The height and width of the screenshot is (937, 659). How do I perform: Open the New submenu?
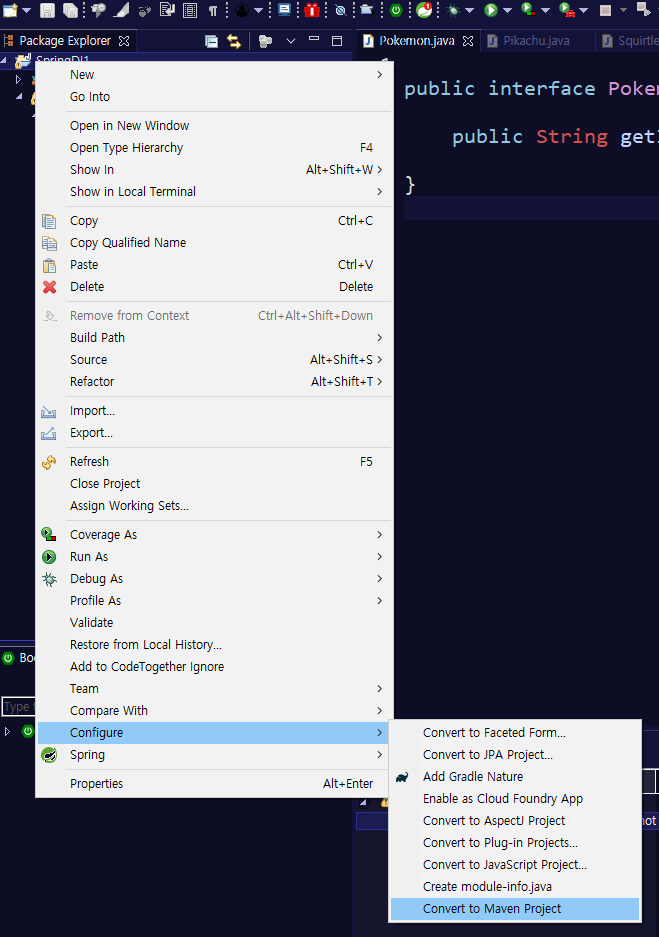[215, 75]
